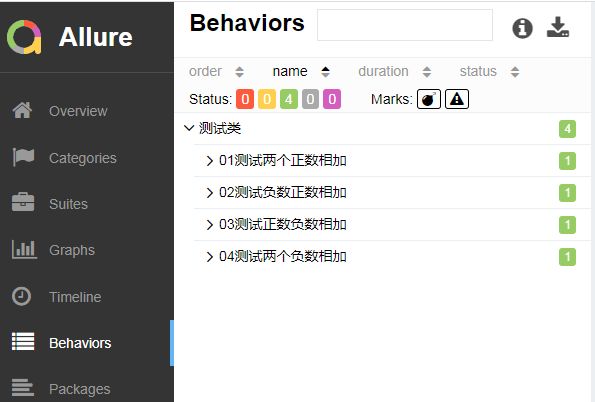Viewport: 595px width, 402px height.
Task: Click the Allure logo icon
Action: click(24, 37)
